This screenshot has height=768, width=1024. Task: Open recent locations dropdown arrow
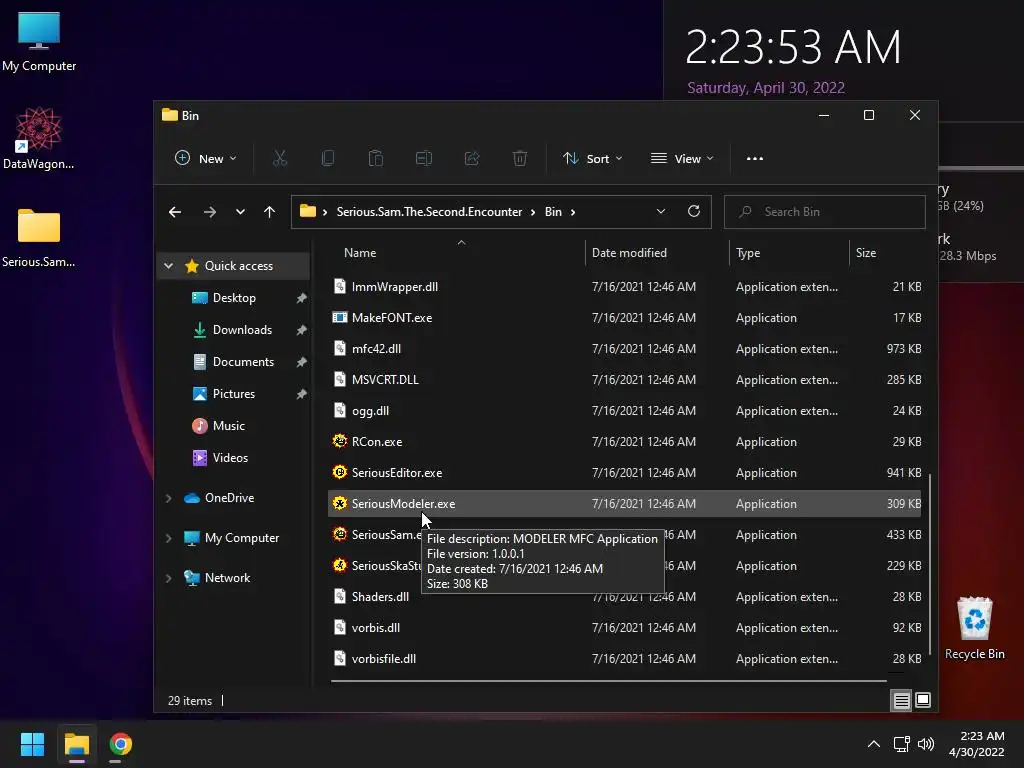coord(240,212)
